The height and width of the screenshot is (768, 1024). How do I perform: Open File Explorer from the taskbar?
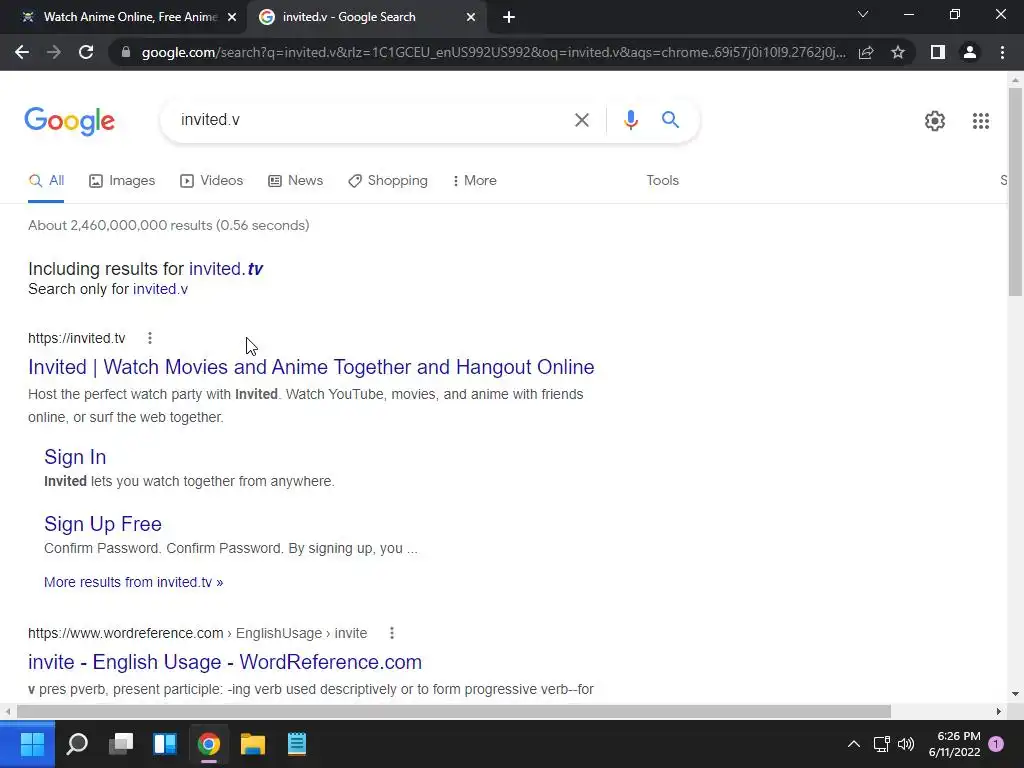253,744
